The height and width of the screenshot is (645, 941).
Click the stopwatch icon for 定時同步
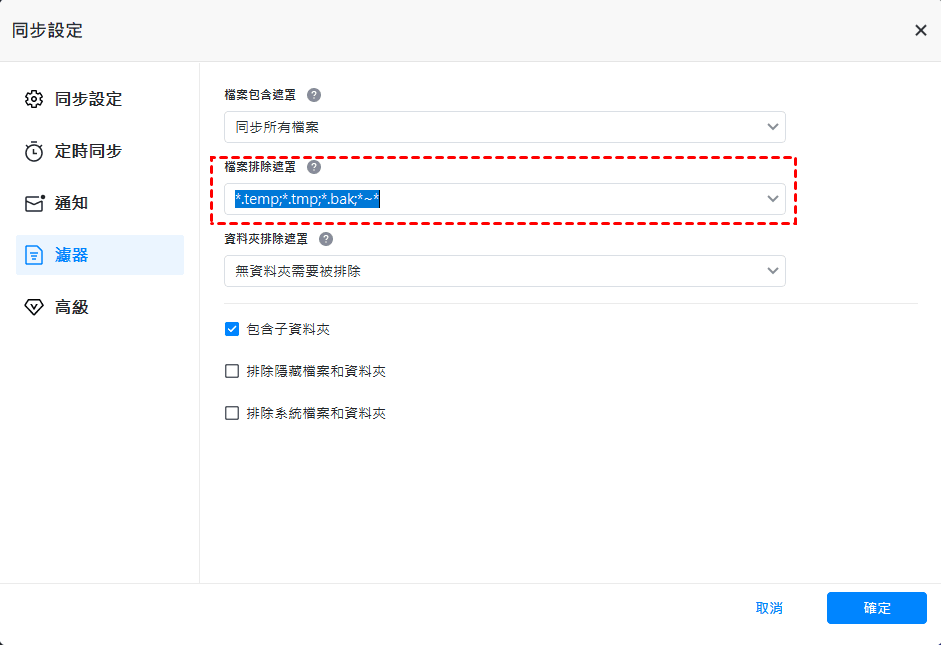34,151
